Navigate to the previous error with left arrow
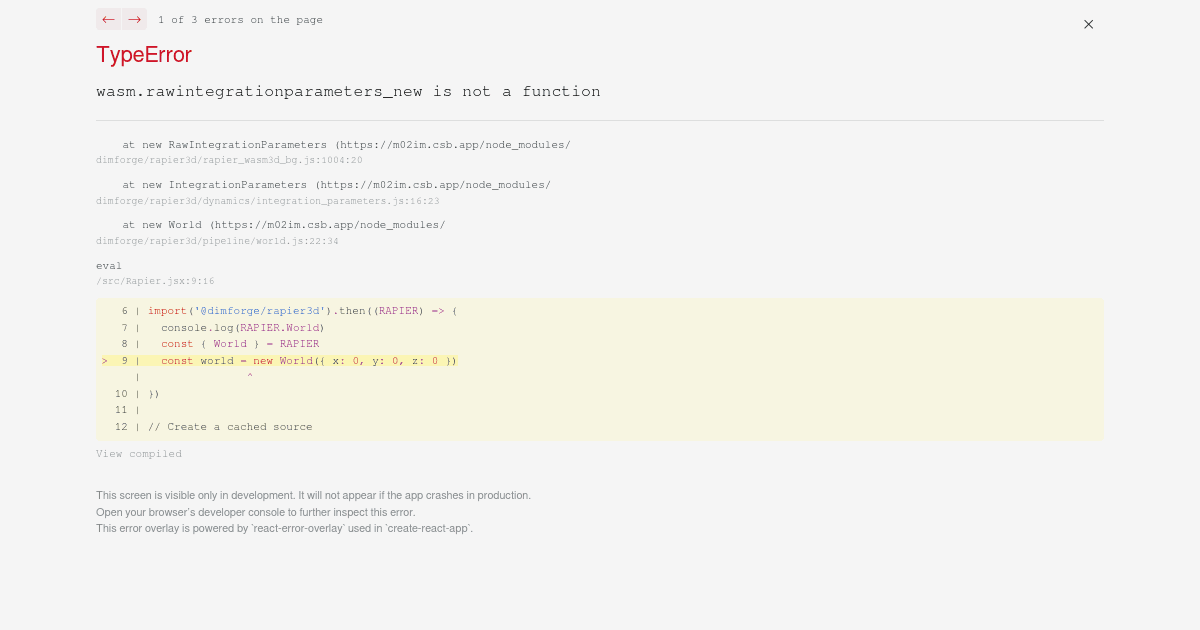 pyautogui.click(x=108, y=19)
